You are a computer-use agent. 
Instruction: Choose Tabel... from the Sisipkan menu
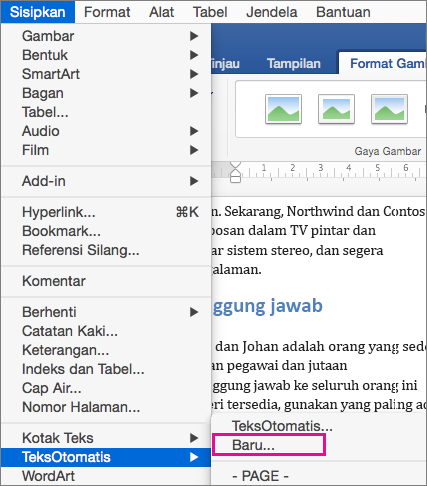[x=106, y=112]
